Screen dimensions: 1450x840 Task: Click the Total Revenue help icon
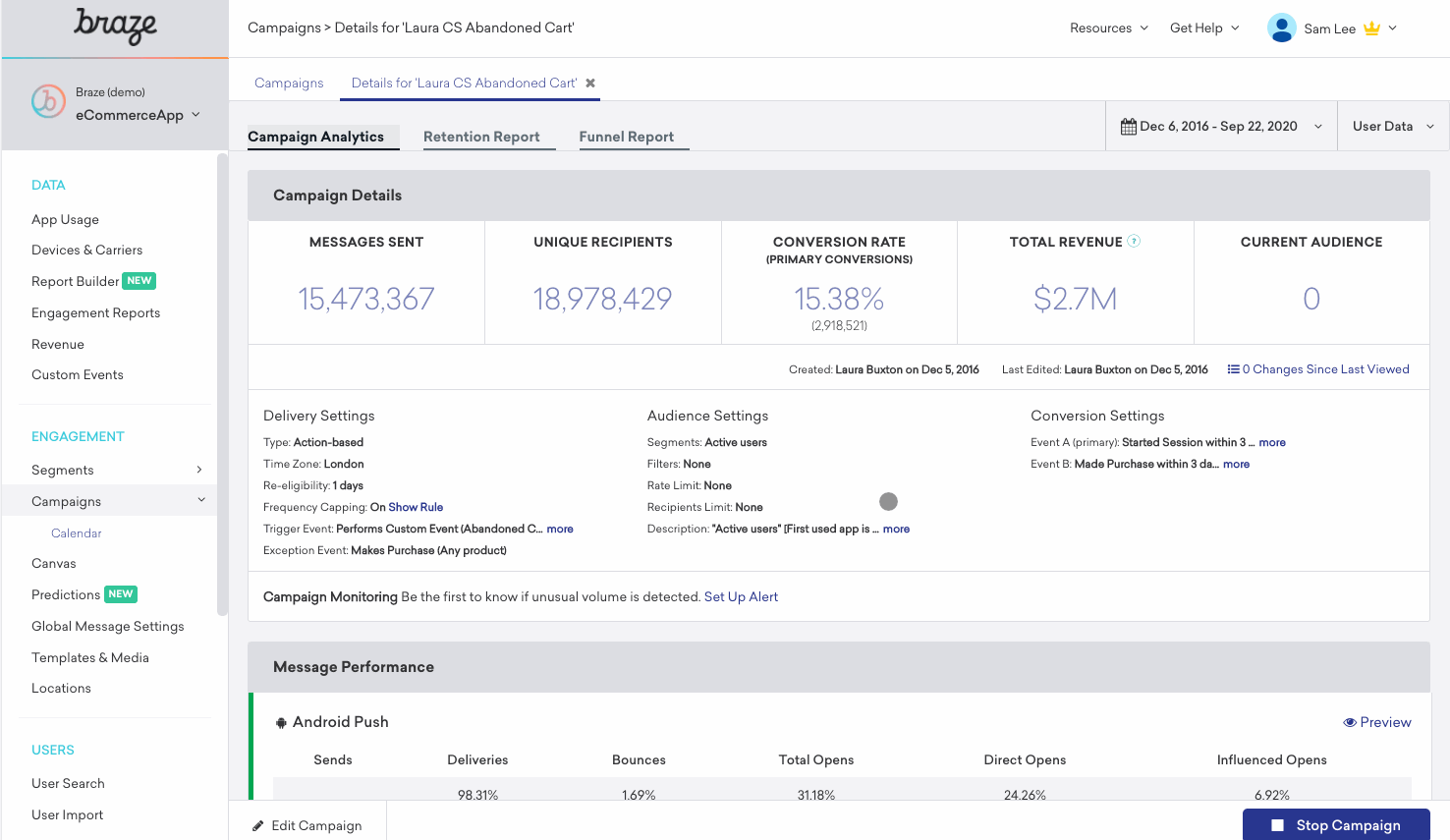tap(1134, 241)
